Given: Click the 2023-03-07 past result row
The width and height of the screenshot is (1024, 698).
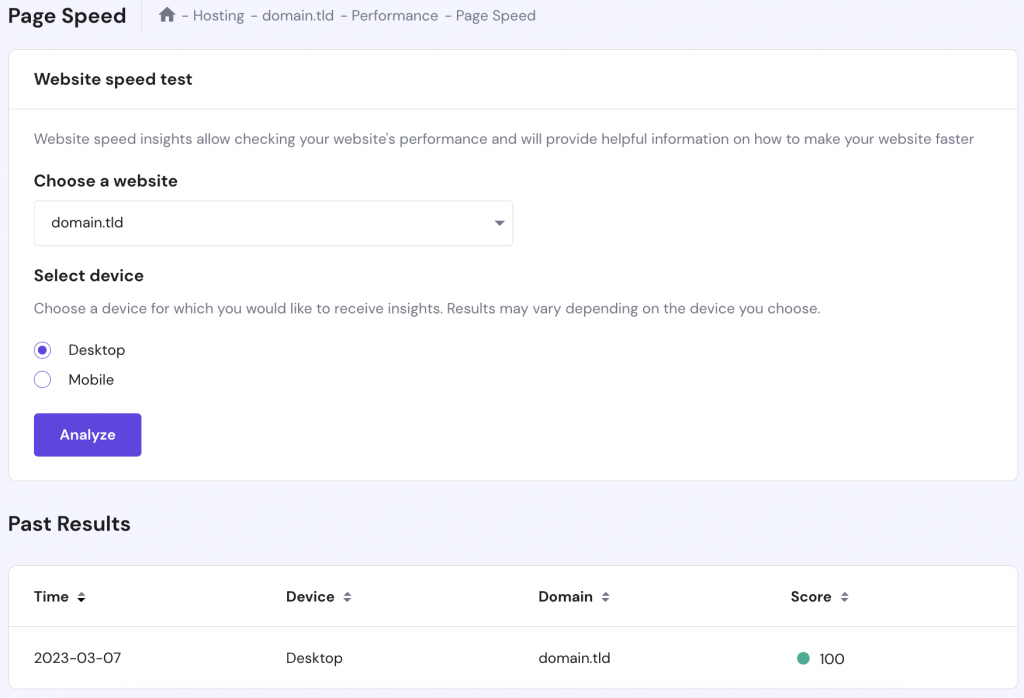Looking at the screenshot, I should point(78,658).
